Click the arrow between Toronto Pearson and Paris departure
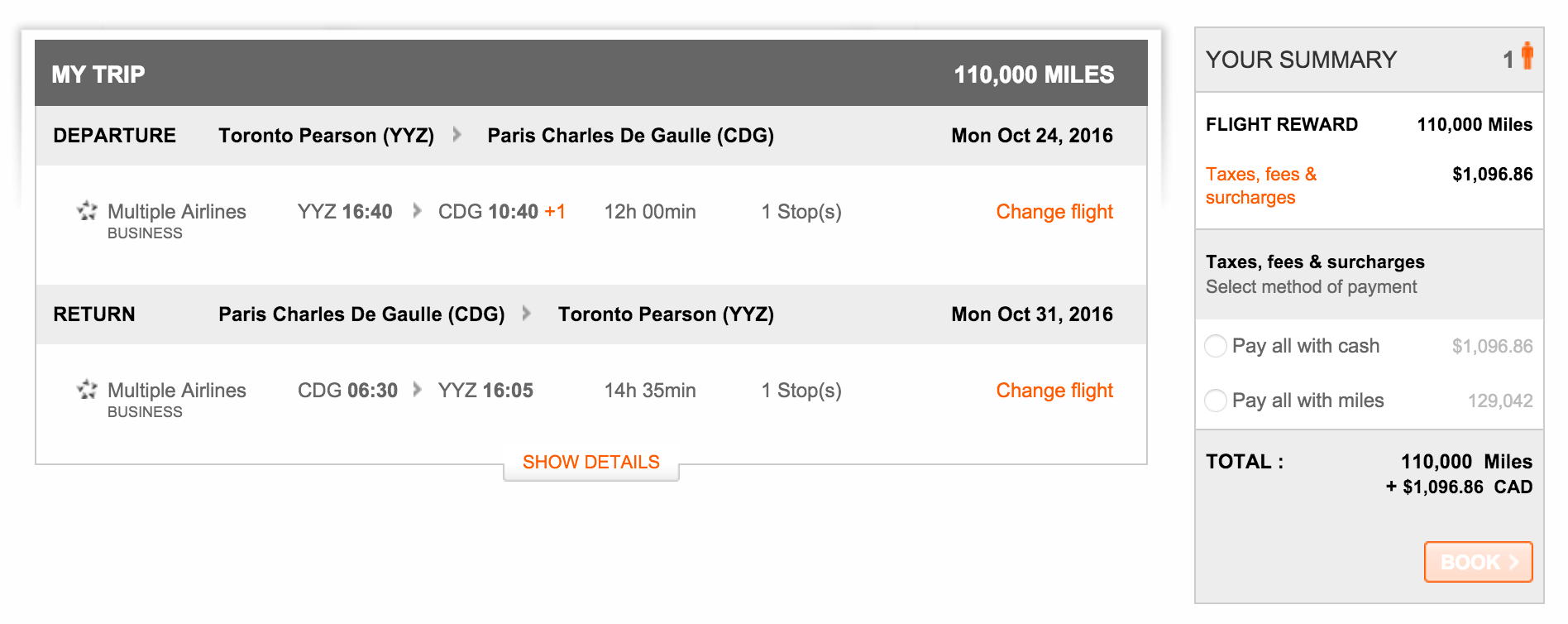This screenshot has height=624, width=1568. tap(457, 134)
